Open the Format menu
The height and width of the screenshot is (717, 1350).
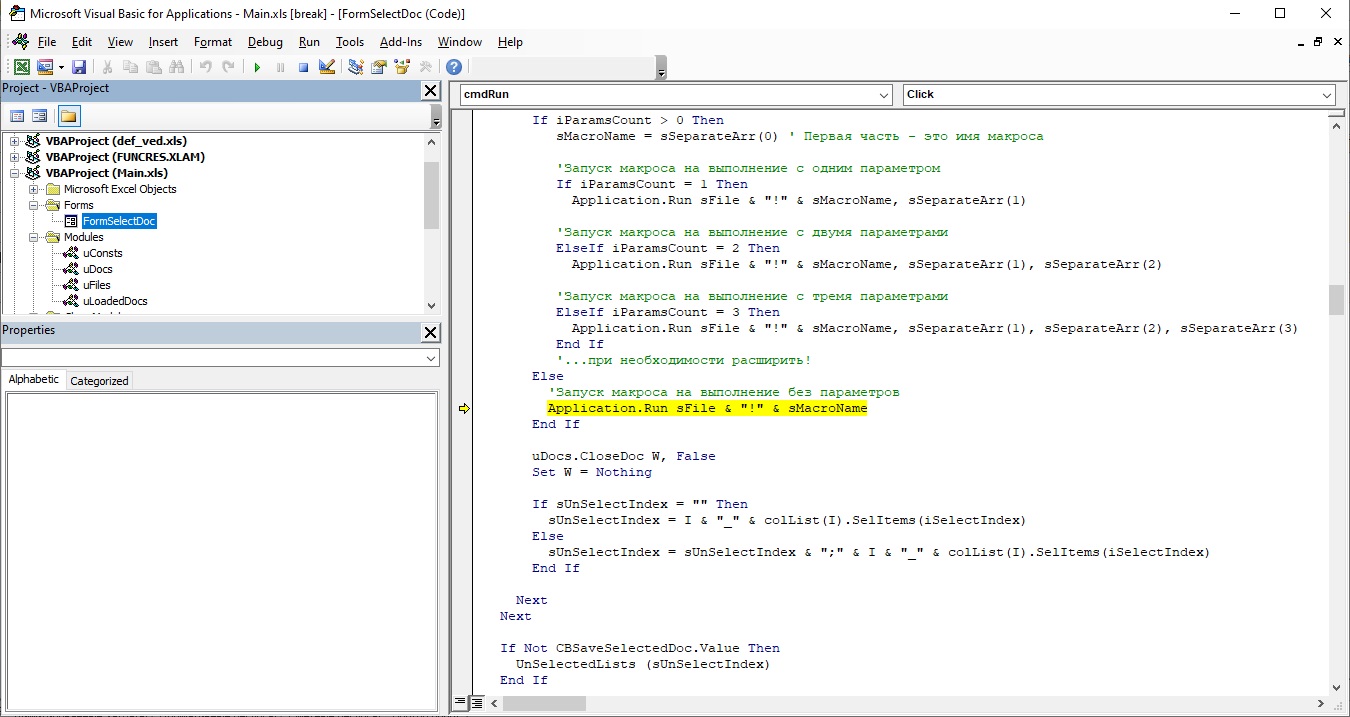213,42
